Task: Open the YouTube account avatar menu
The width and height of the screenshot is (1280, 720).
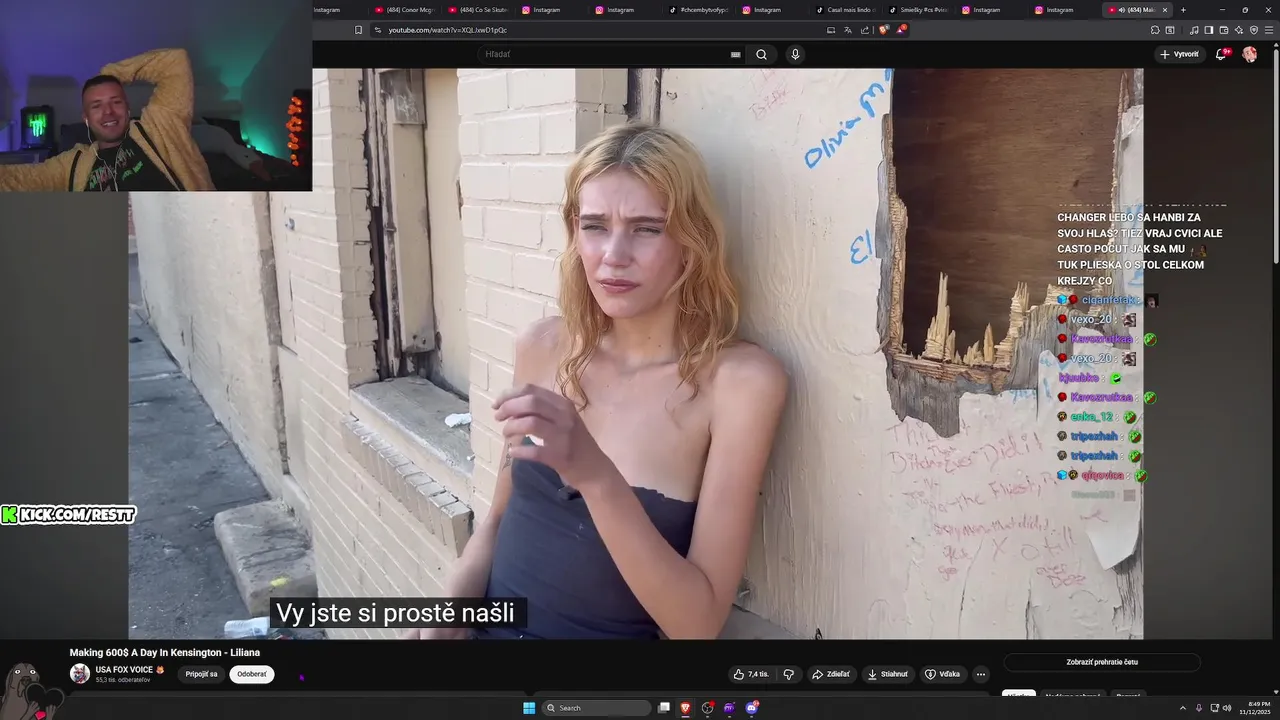Action: pos(1249,54)
